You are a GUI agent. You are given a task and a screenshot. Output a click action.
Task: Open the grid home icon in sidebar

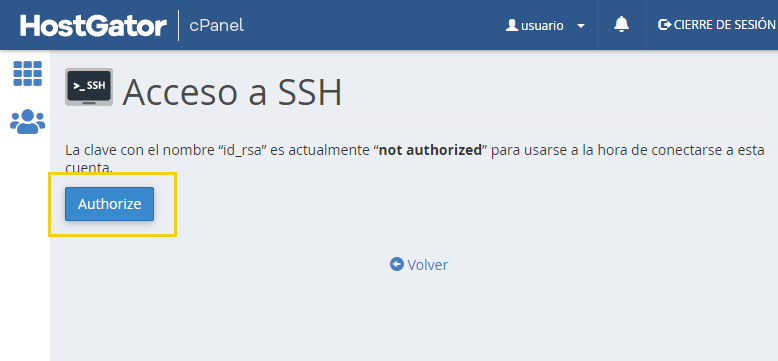pos(28,73)
